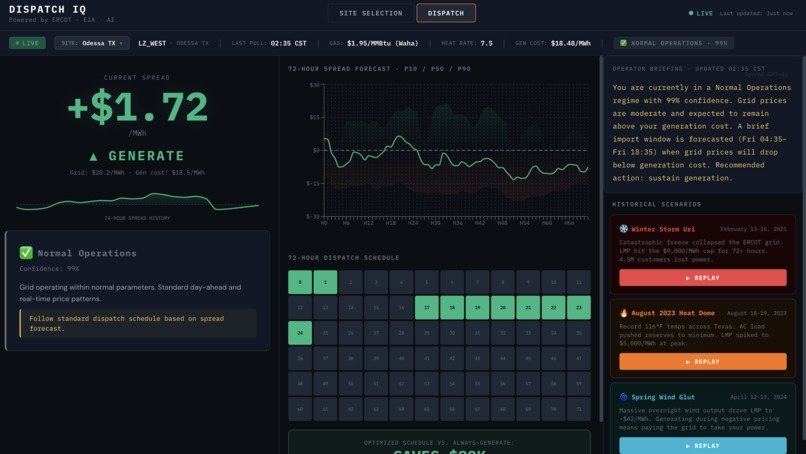Screen dimensions: 806x454
Task: Replay the Spring Wind Glut scenario
Action: pos(702,445)
